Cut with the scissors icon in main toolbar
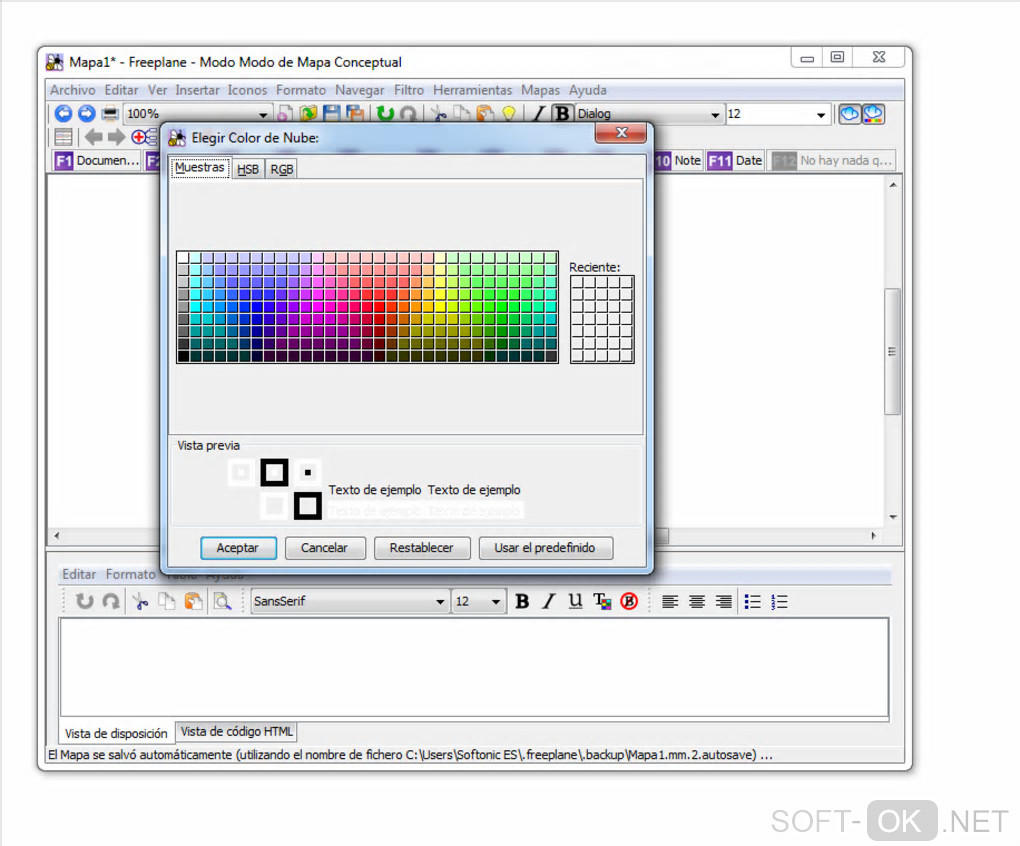 (439, 114)
